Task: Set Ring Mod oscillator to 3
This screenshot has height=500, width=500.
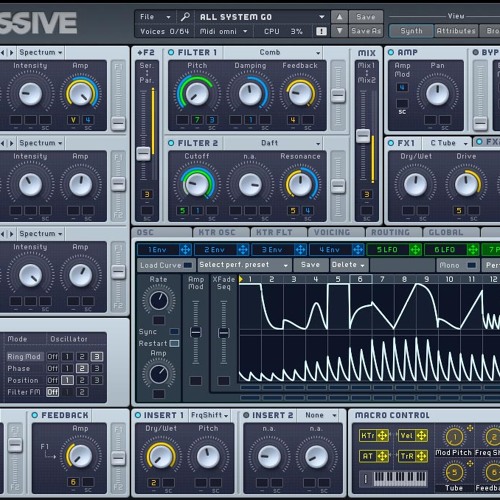Action: tap(97, 356)
